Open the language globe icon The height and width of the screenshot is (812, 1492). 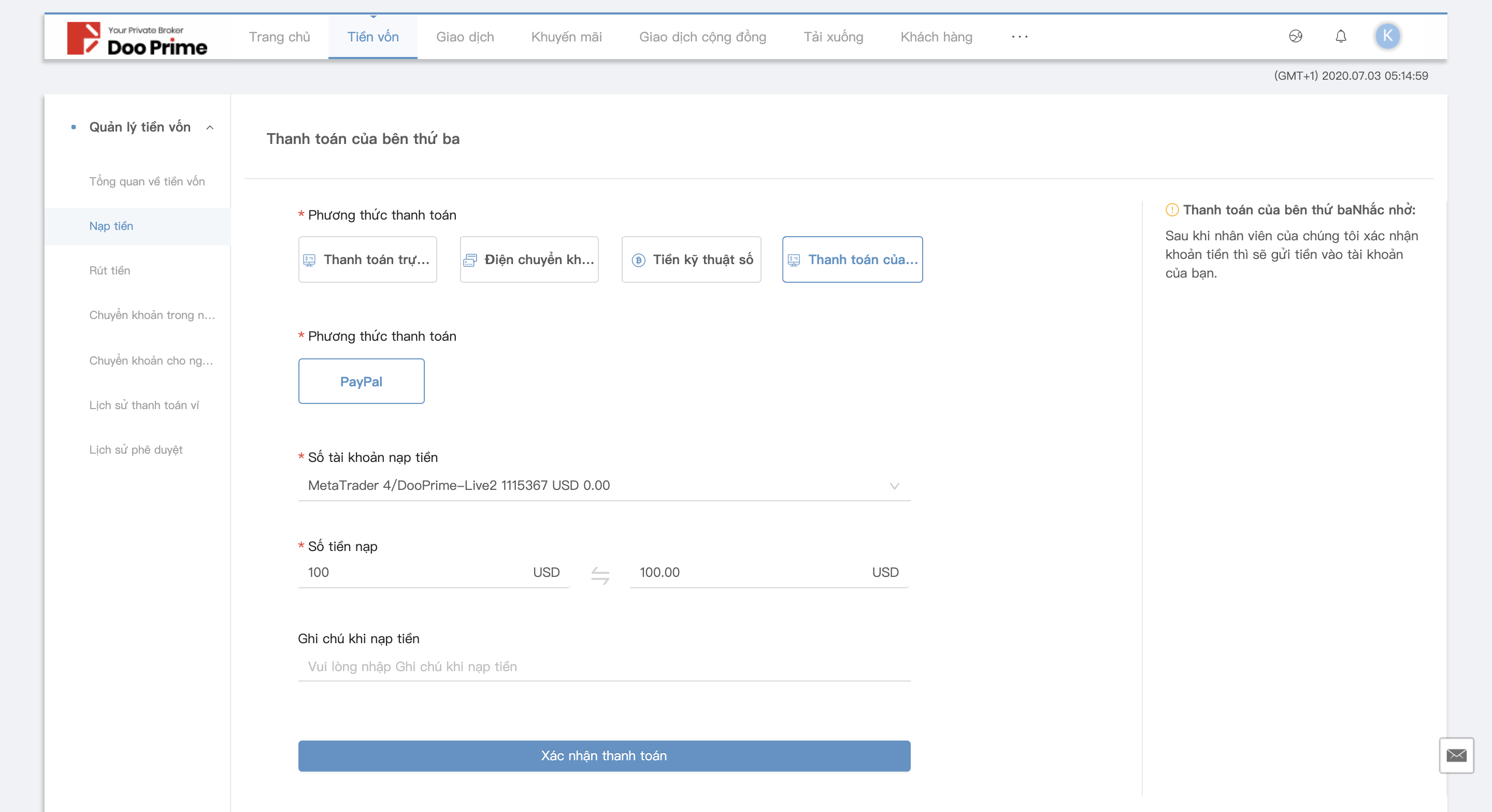click(1295, 36)
